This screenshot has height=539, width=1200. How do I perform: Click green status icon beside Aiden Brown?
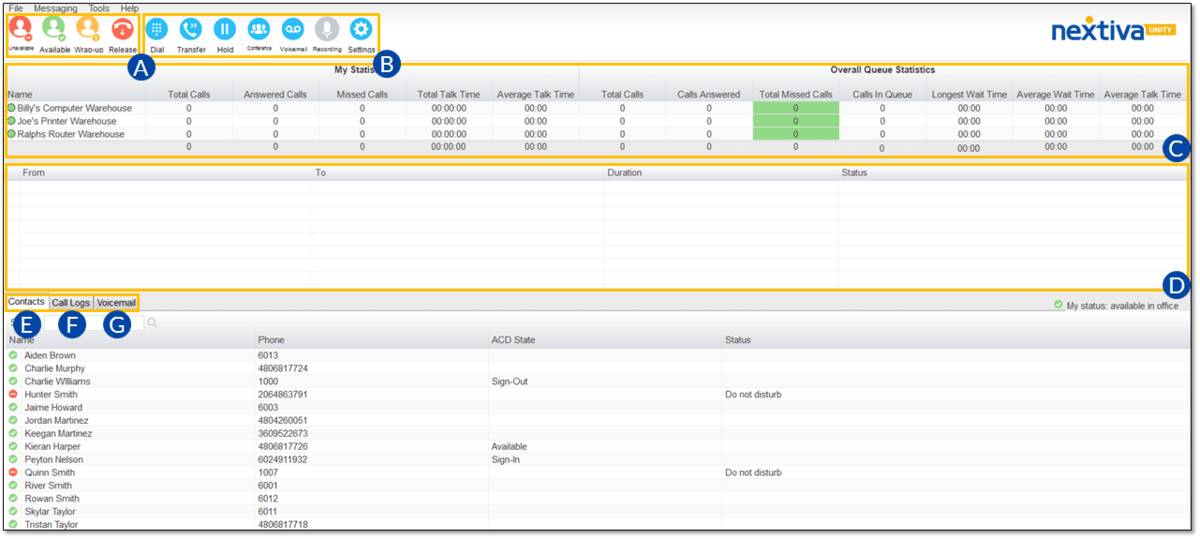pyautogui.click(x=13, y=355)
